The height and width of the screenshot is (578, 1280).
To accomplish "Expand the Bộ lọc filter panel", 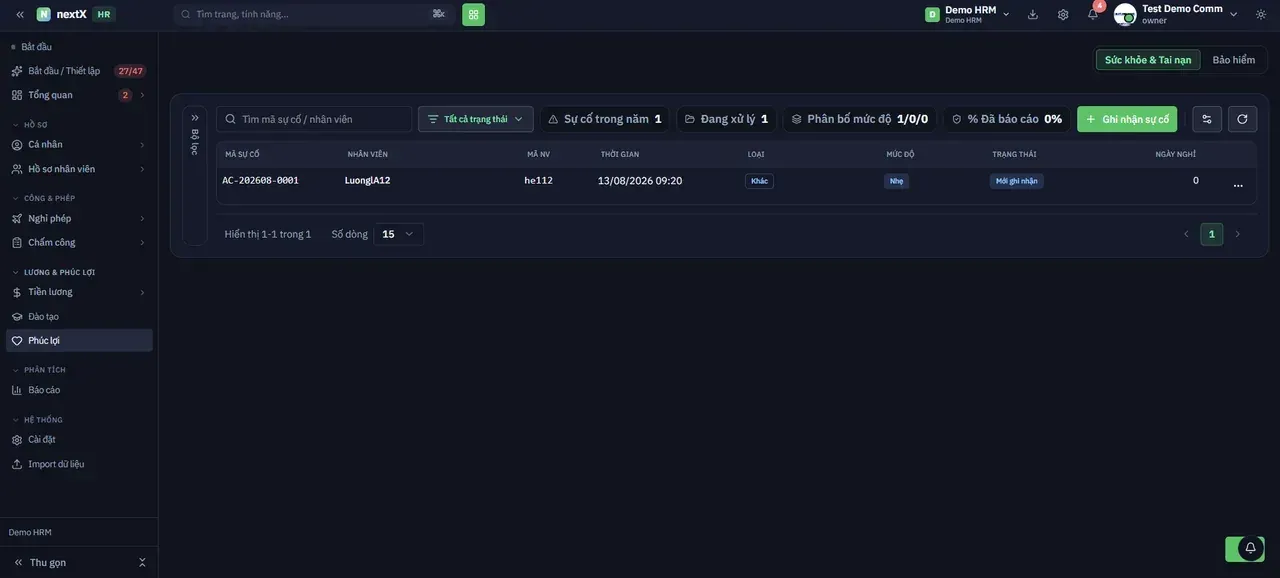I will (x=195, y=118).
